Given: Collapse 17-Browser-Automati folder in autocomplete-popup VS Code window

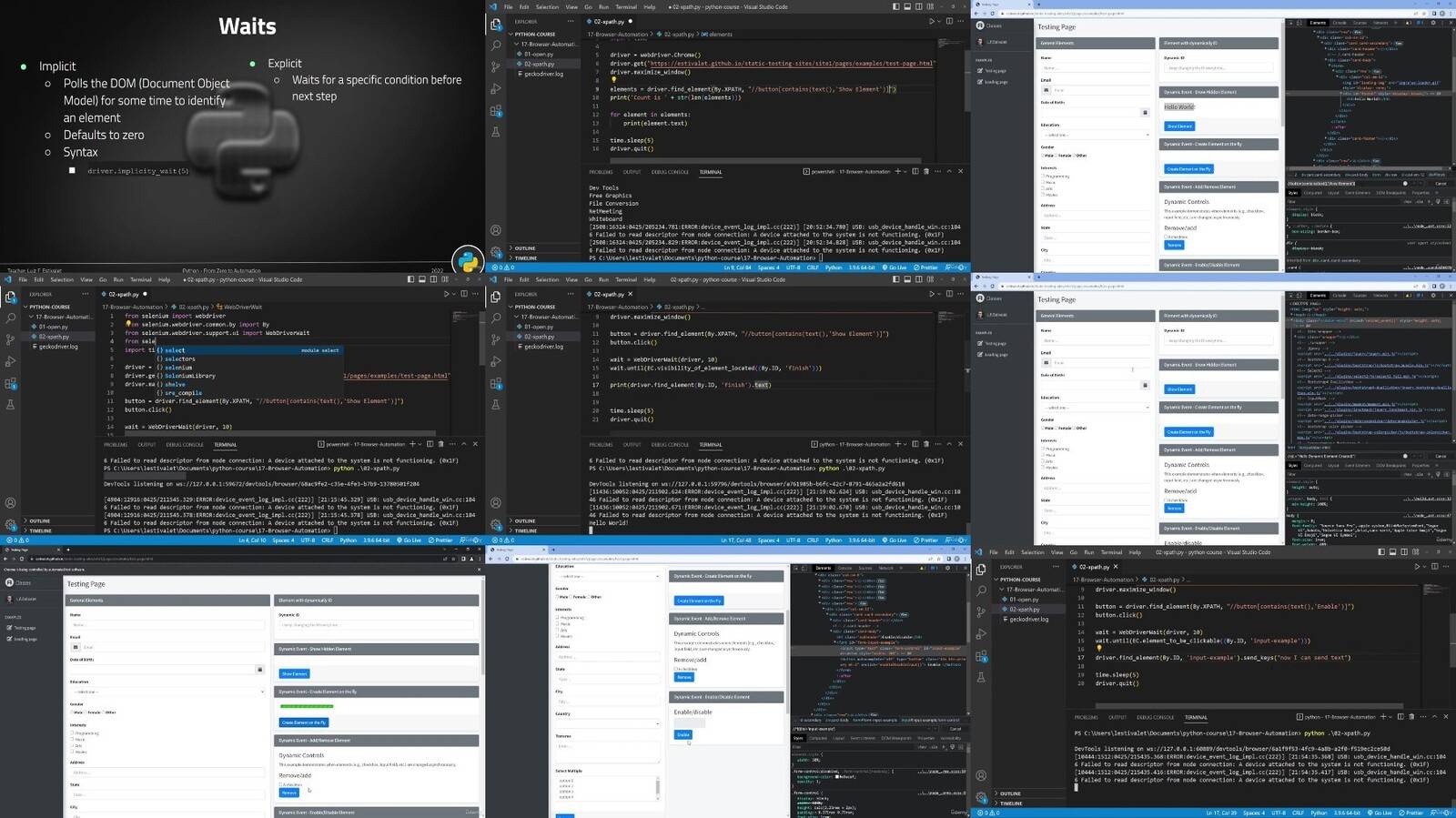Looking at the screenshot, I should [x=63, y=317].
